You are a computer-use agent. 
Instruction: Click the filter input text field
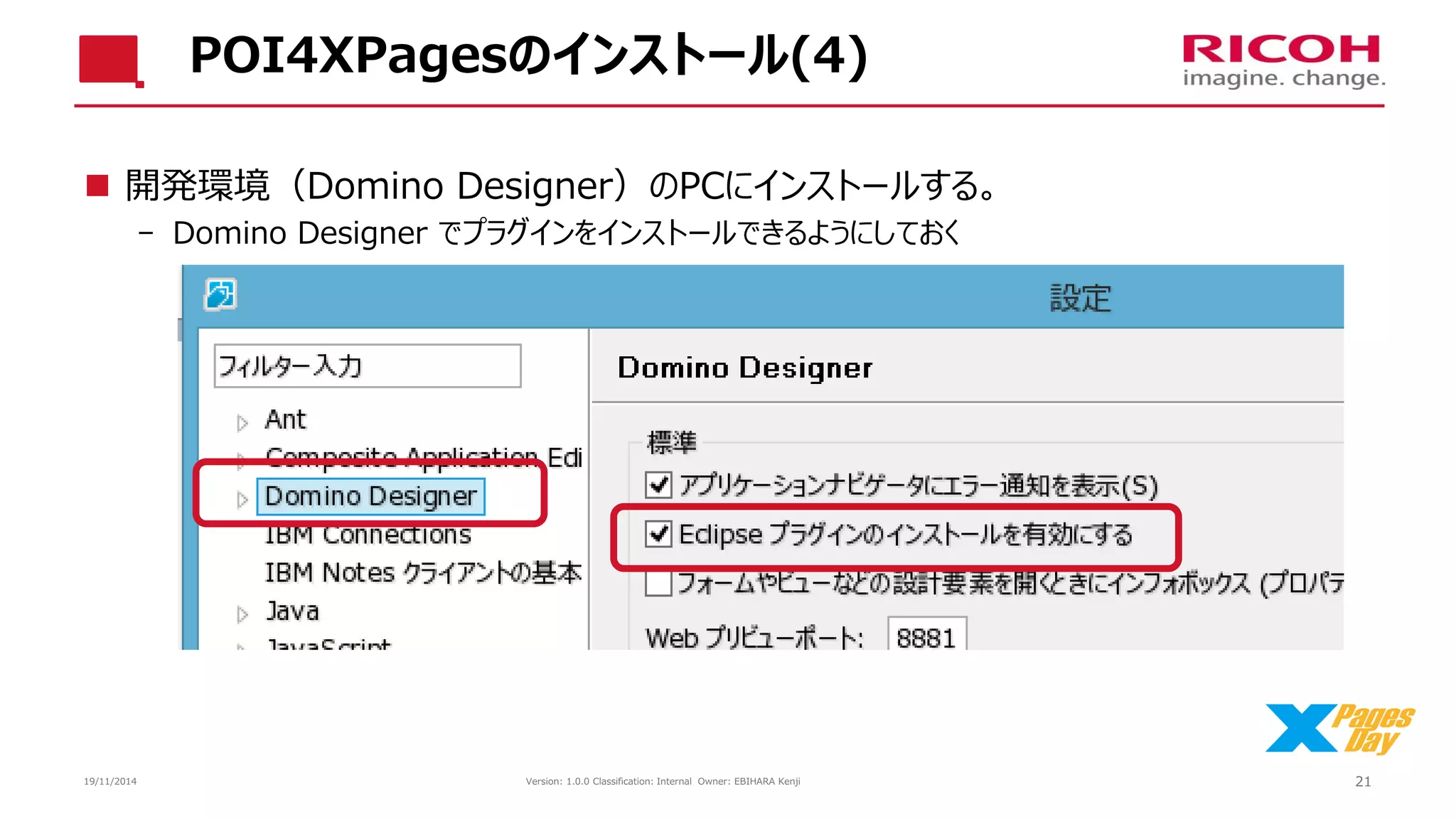point(368,366)
